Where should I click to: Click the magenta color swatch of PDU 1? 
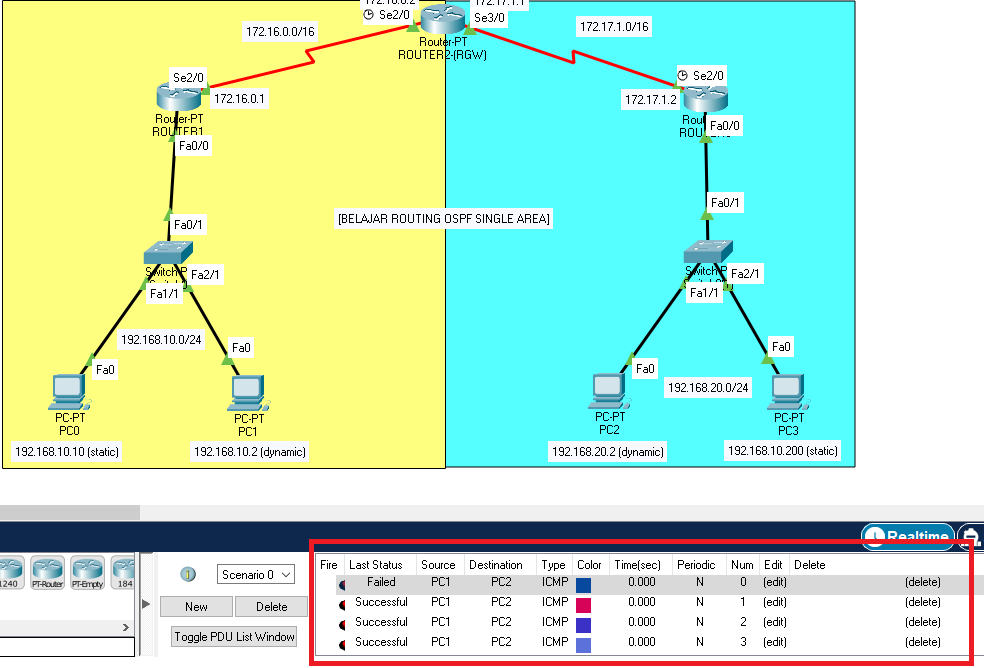click(x=581, y=602)
